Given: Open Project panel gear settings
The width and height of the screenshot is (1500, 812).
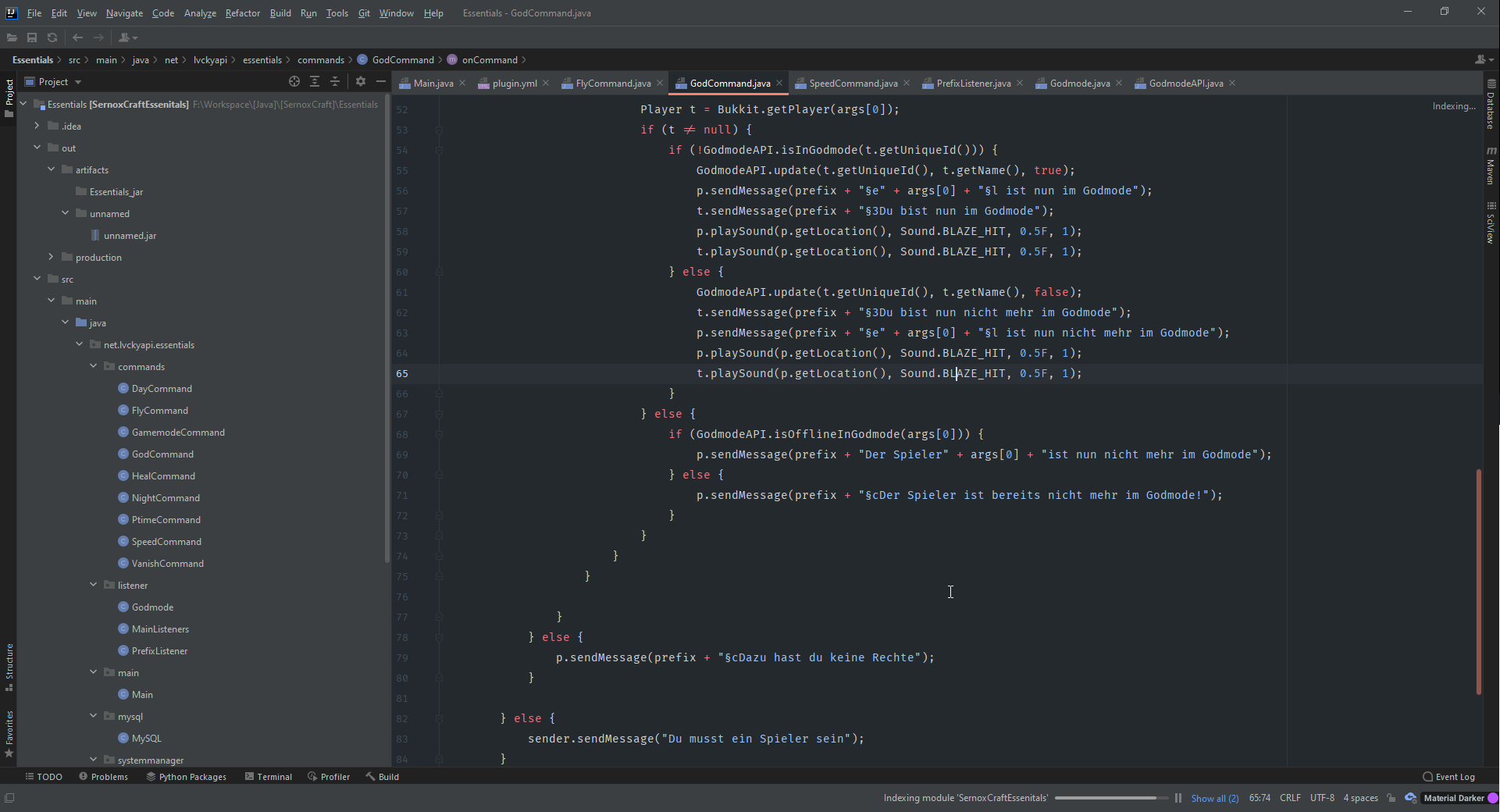Looking at the screenshot, I should click(x=360, y=82).
